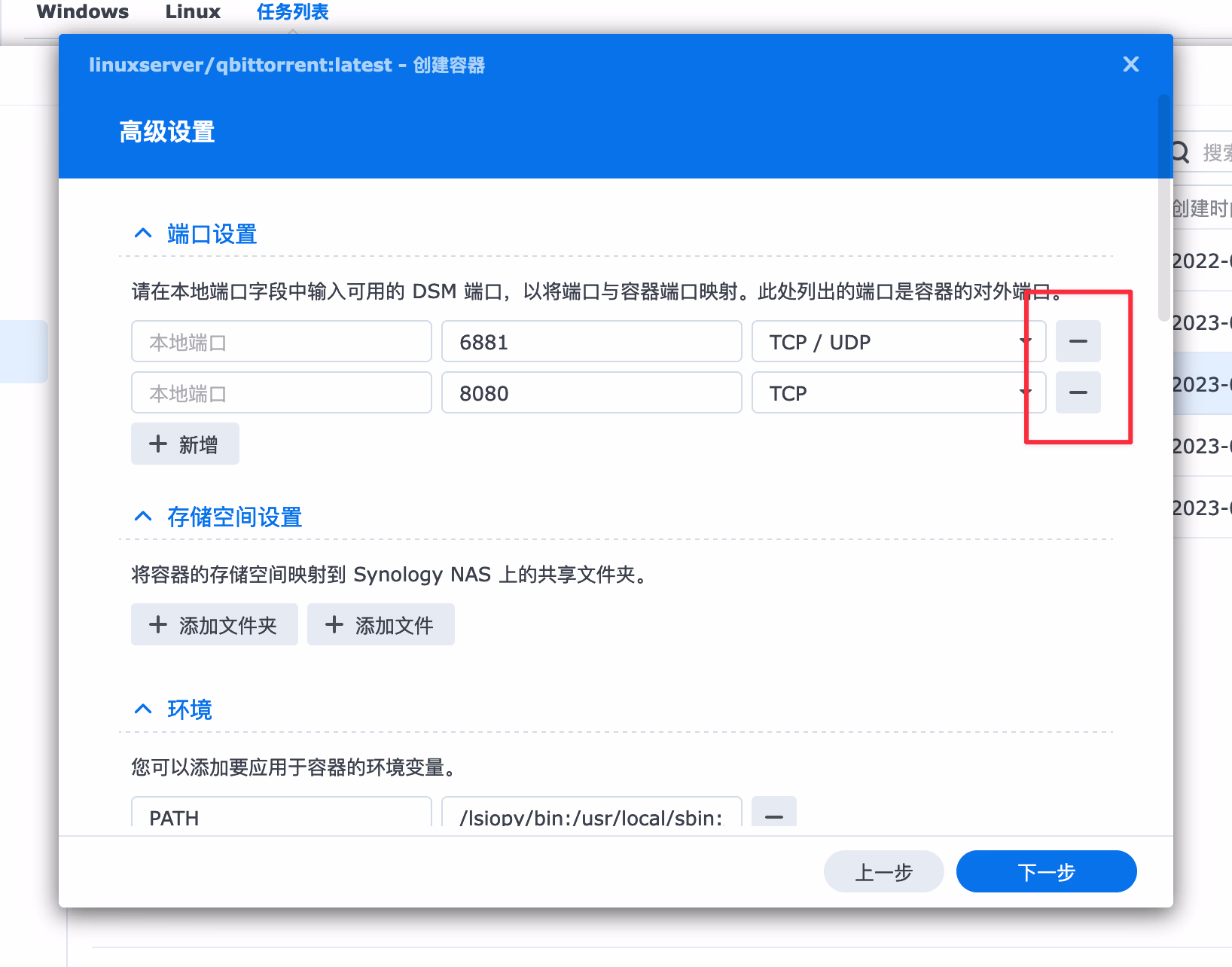Go back with 上一步 button

coord(883,872)
